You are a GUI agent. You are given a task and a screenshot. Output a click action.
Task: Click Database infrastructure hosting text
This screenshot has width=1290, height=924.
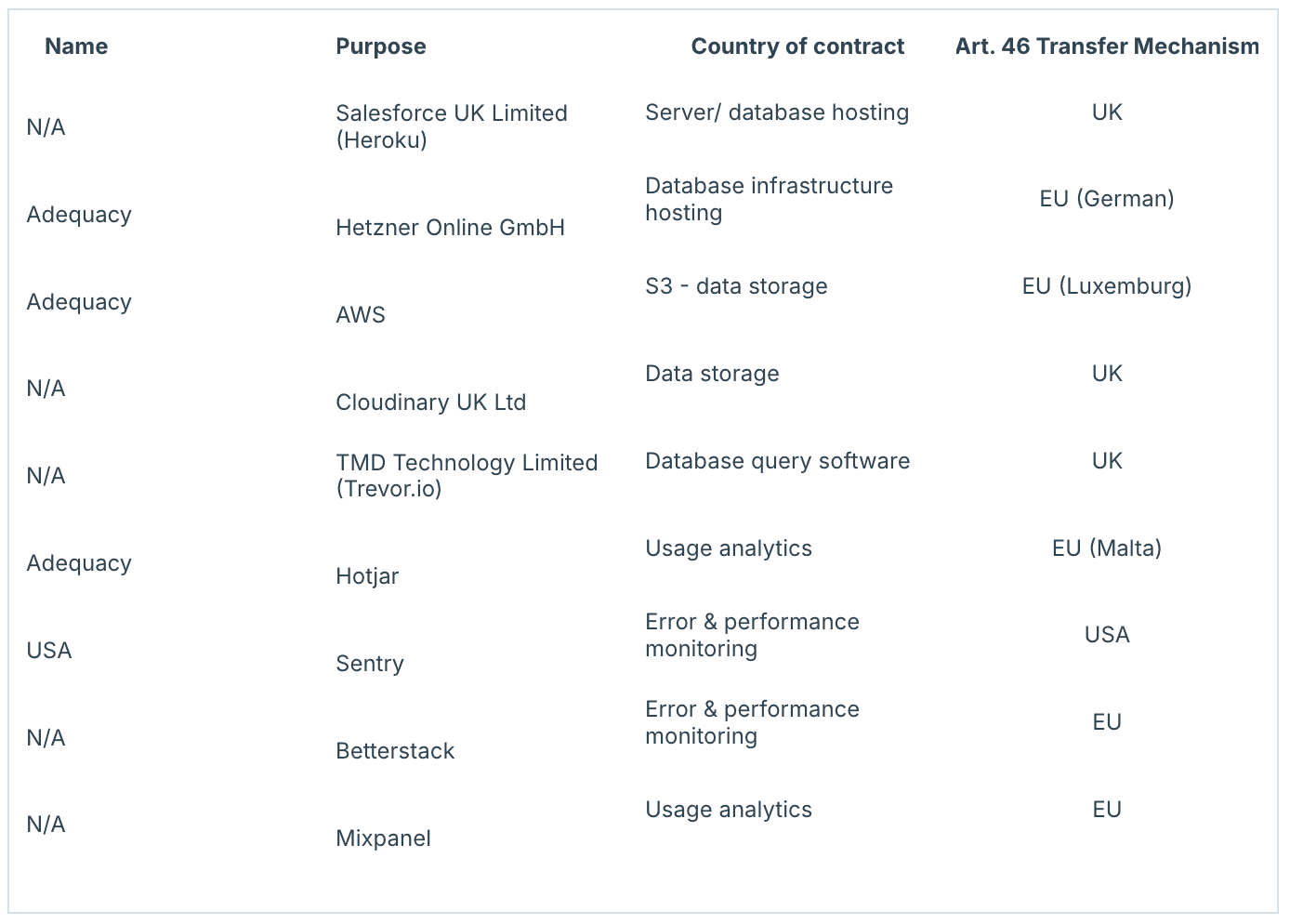tap(769, 199)
